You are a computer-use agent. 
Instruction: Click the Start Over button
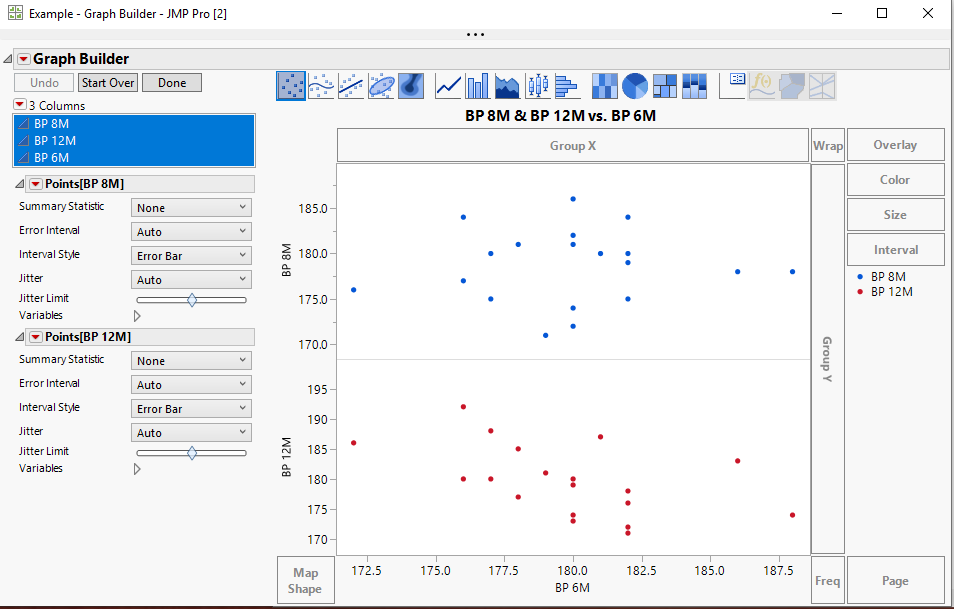[108, 83]
